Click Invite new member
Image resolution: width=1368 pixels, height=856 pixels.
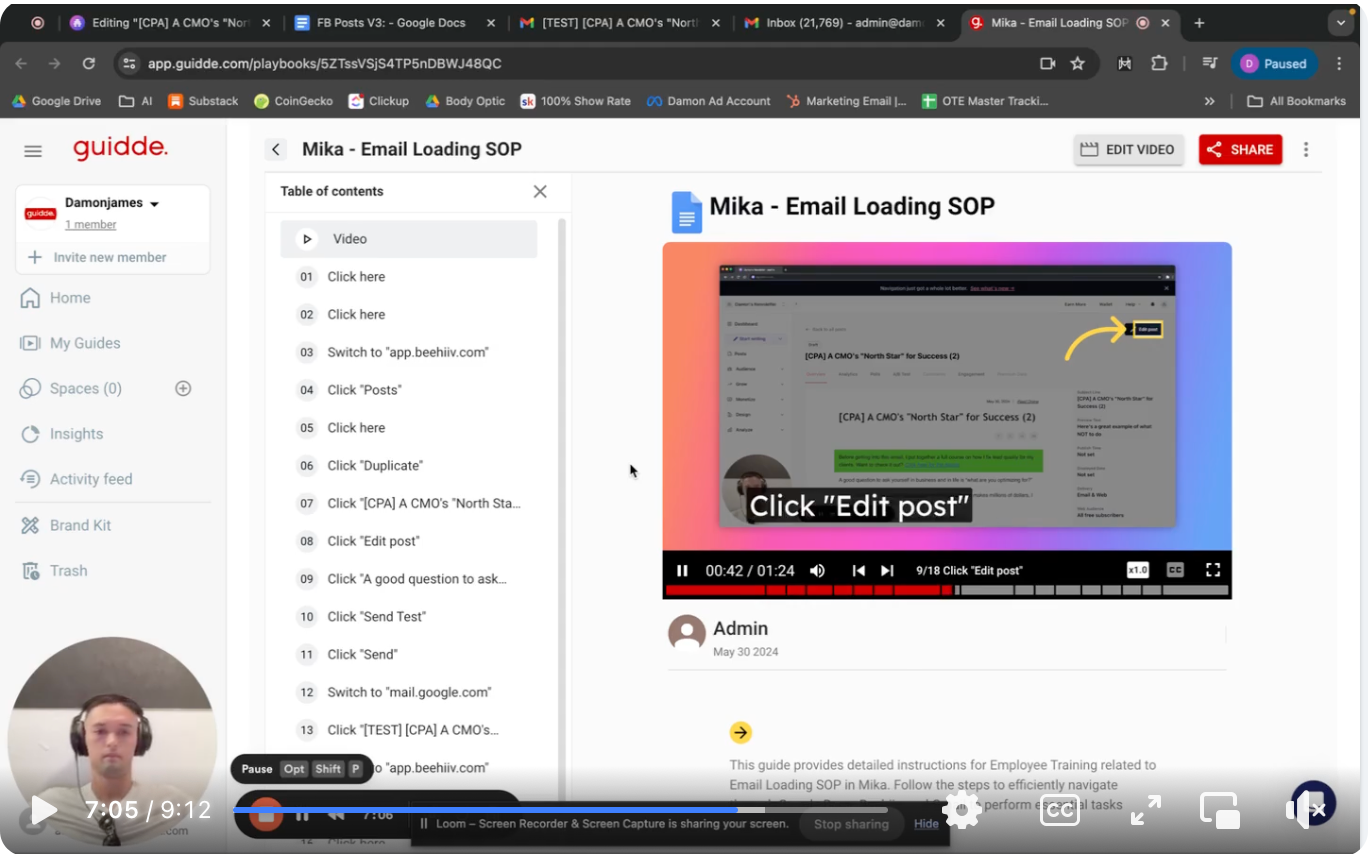coord(110,257)
